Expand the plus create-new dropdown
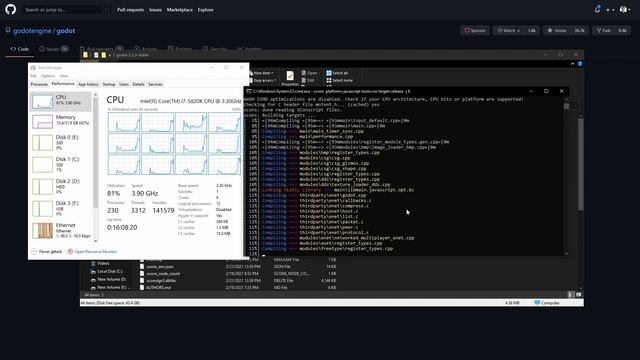Image resolution: width=640 pixels, height=360 pixels. pos(610,10)
